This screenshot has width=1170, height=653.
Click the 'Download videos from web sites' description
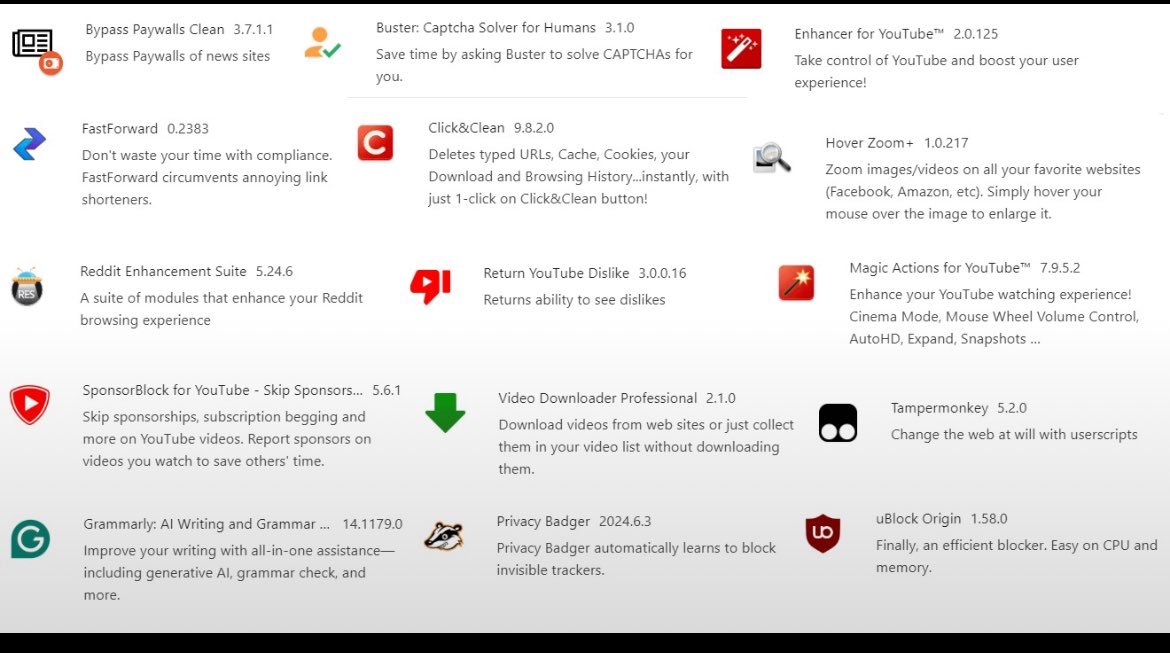coord(646,446)
